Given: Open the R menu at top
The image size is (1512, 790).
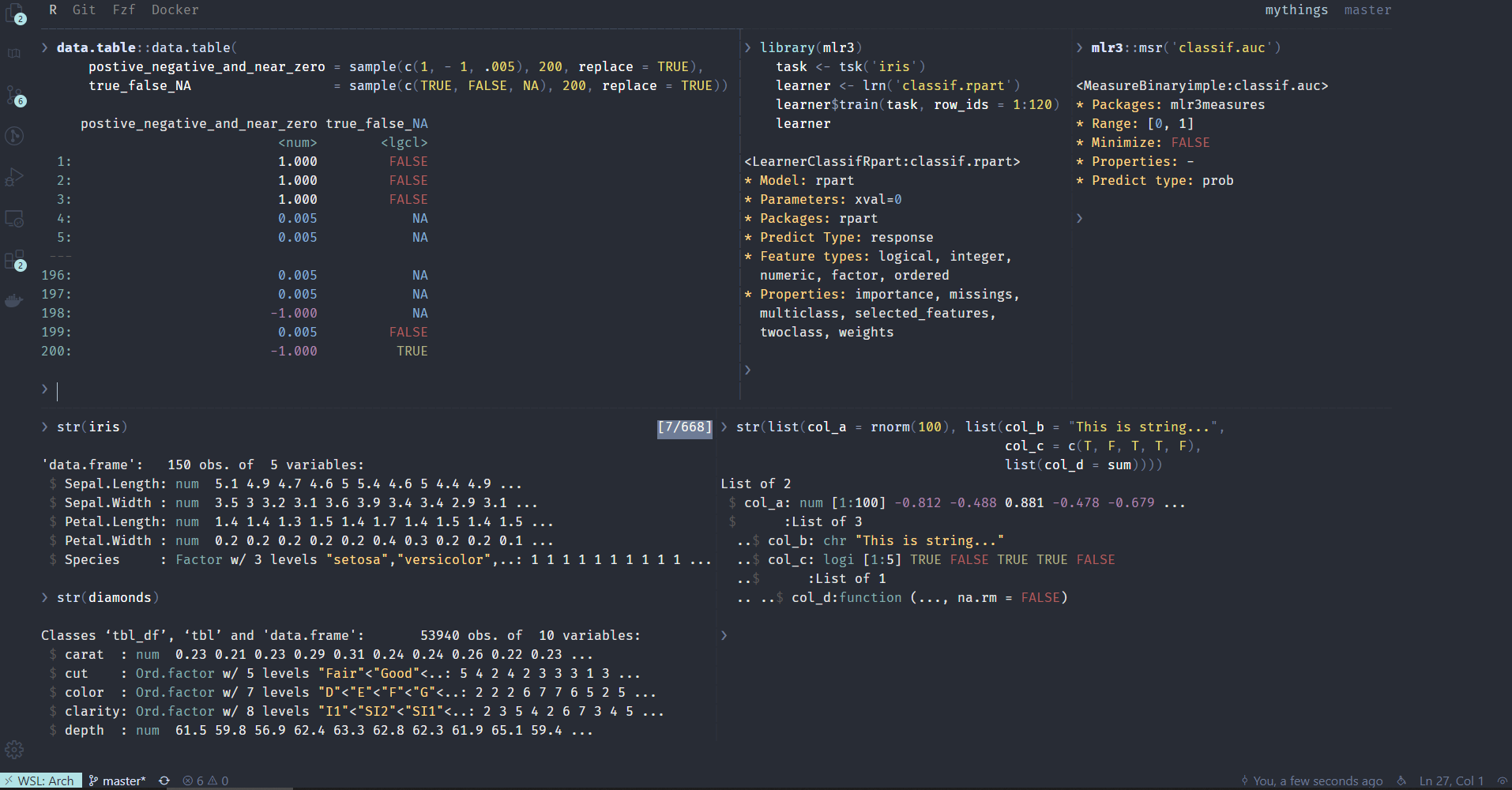Looking at the screenshot, I should tap(53, 9).
